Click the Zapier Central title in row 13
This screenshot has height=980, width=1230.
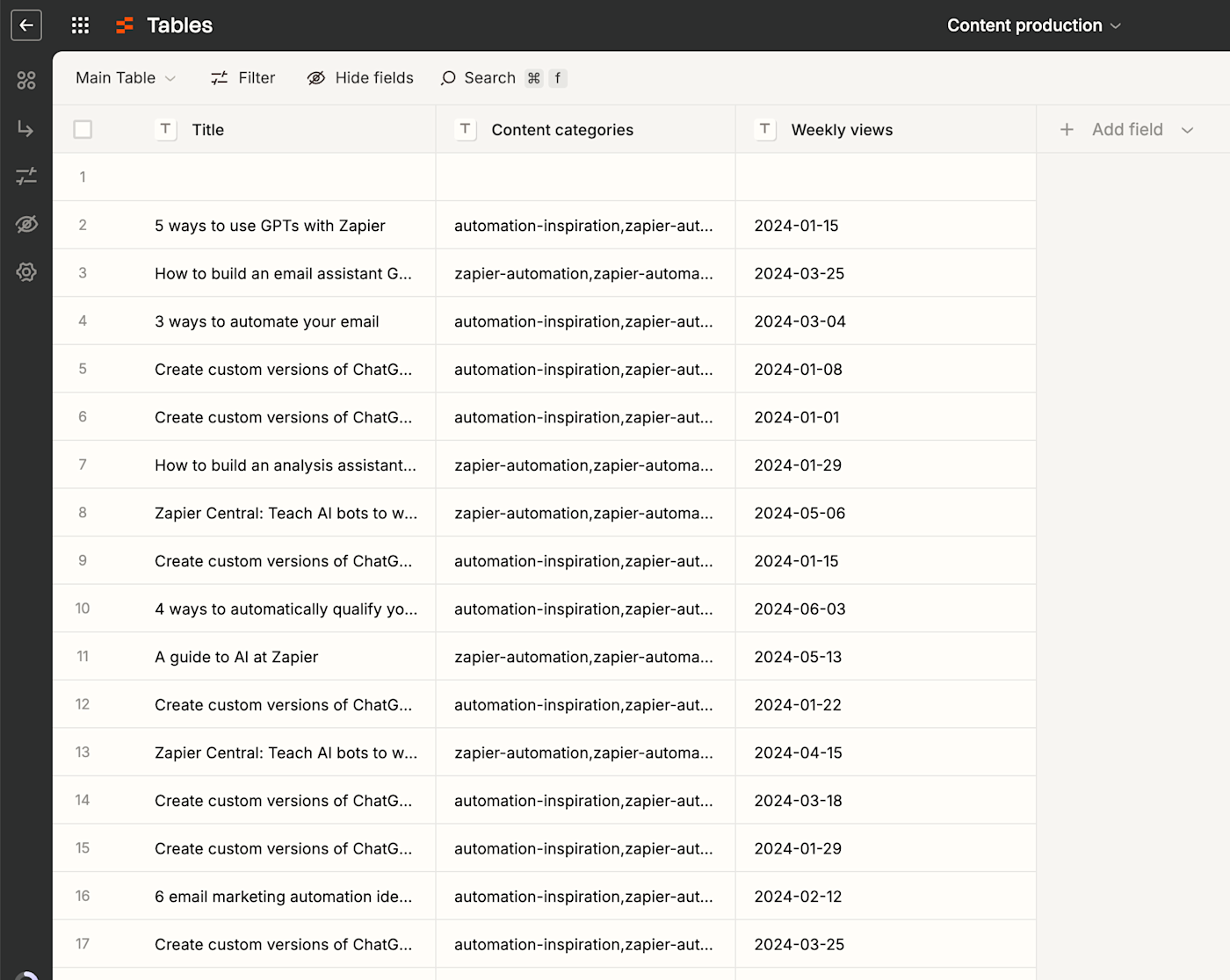pyautogui.click(x=286, y=753)
